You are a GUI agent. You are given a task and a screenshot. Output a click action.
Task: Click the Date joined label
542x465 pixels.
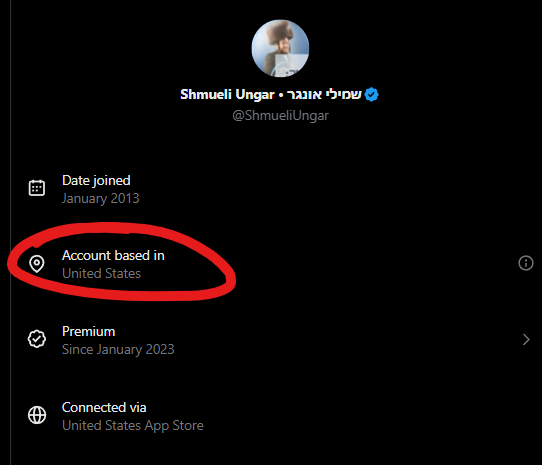[x=96, y=181]
